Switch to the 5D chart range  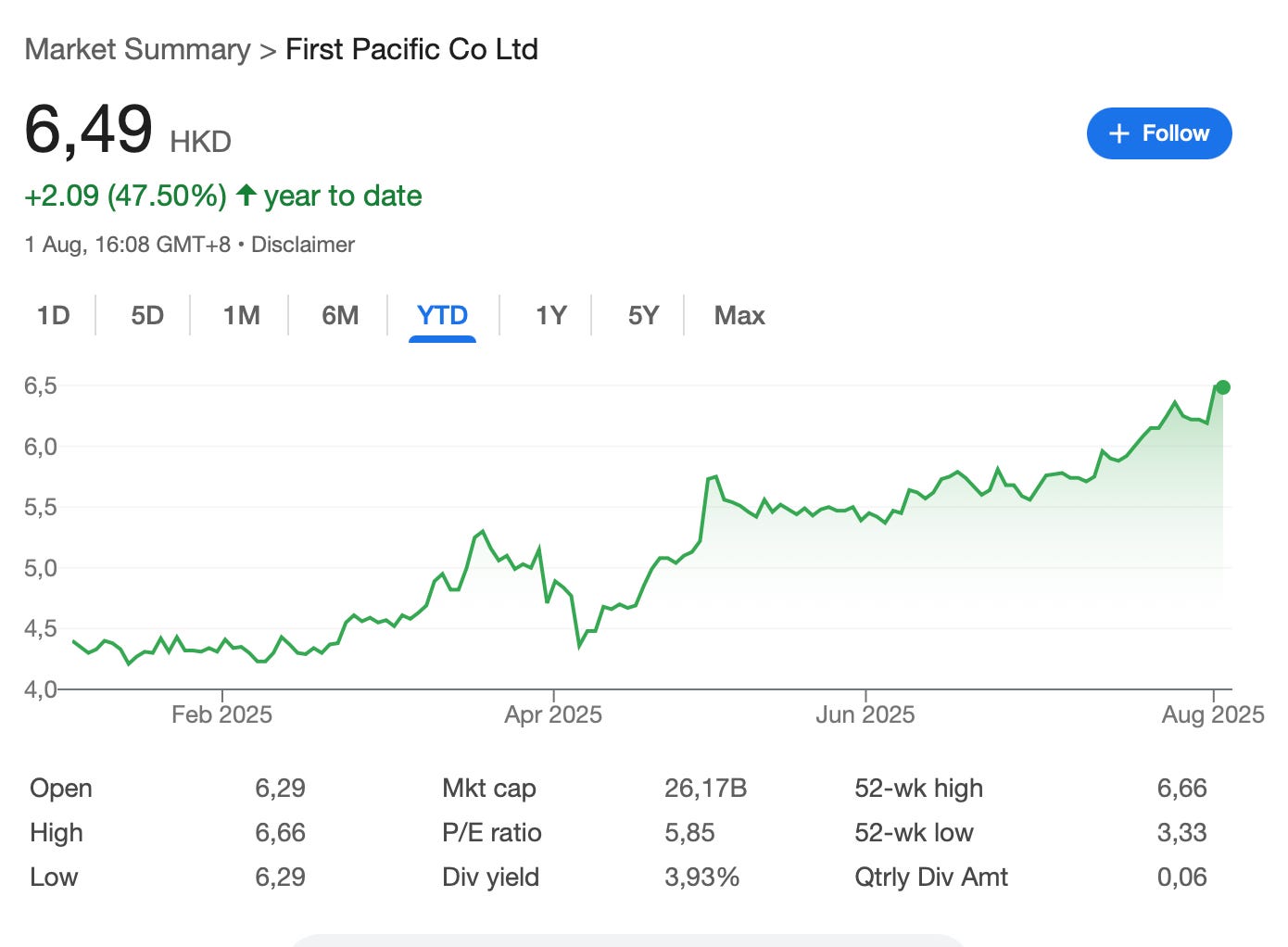click(x=147, y=316)
